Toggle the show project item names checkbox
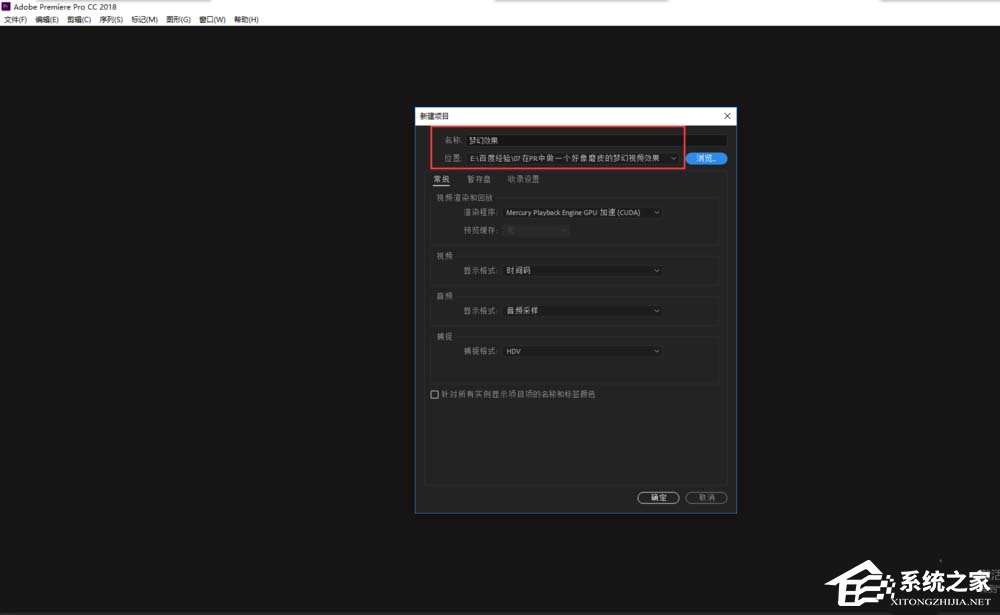1000x615 pixels. (x=434, y=395)
